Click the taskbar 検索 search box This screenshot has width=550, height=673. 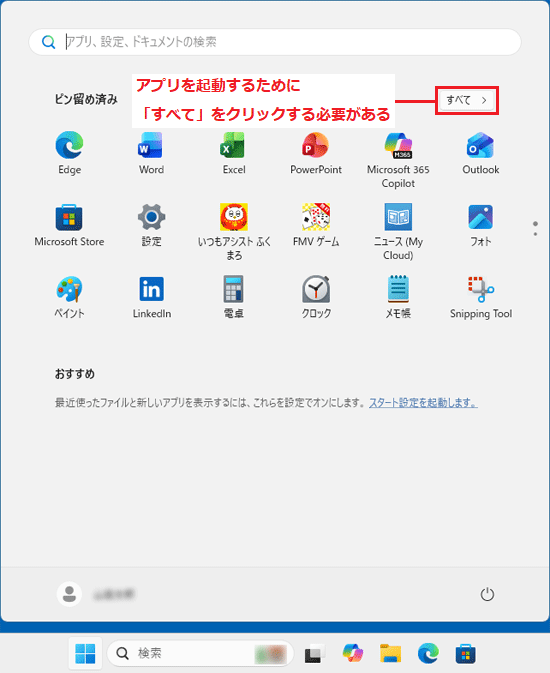click(200, 653)
